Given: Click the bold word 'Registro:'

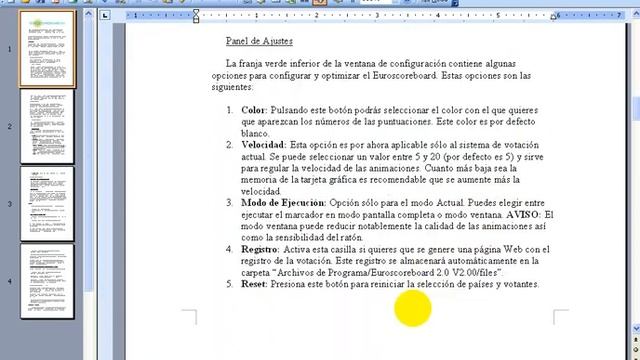Looking at the screenshot, I should 260,249.
